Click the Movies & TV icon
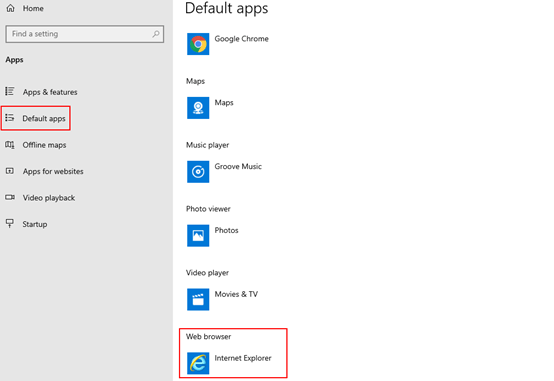This screenshot has width=554, height=381. pos(198,299)
